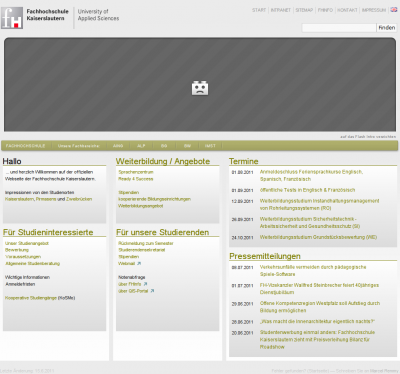The width and height of the screenshot is (400, 374).
Task: Select the BG department tab
Action: click(164, 146)
